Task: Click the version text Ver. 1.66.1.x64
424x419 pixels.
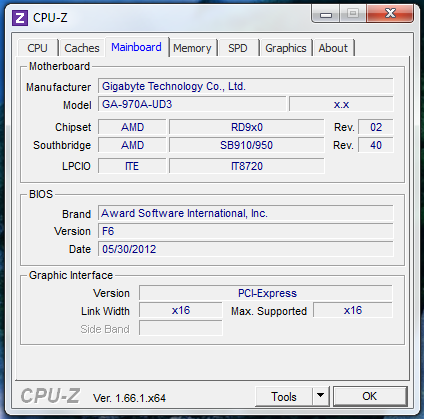Action: pos(129,398)
